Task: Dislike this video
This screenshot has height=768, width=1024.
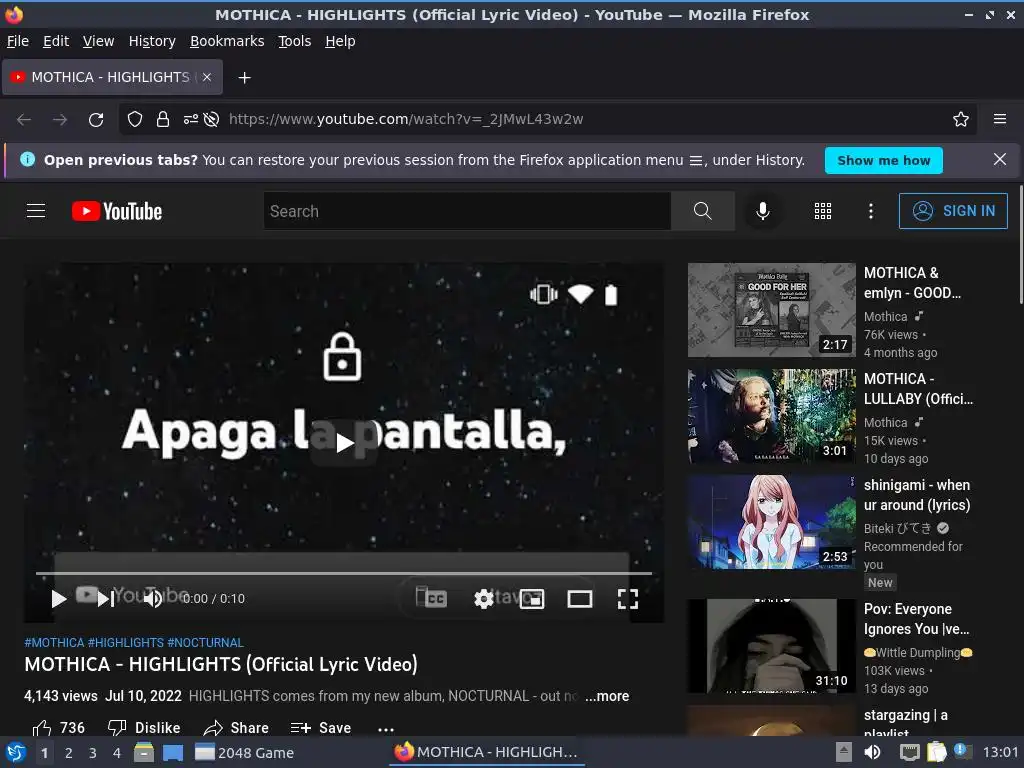Action: pyautogui.click(x=144, y=728)
